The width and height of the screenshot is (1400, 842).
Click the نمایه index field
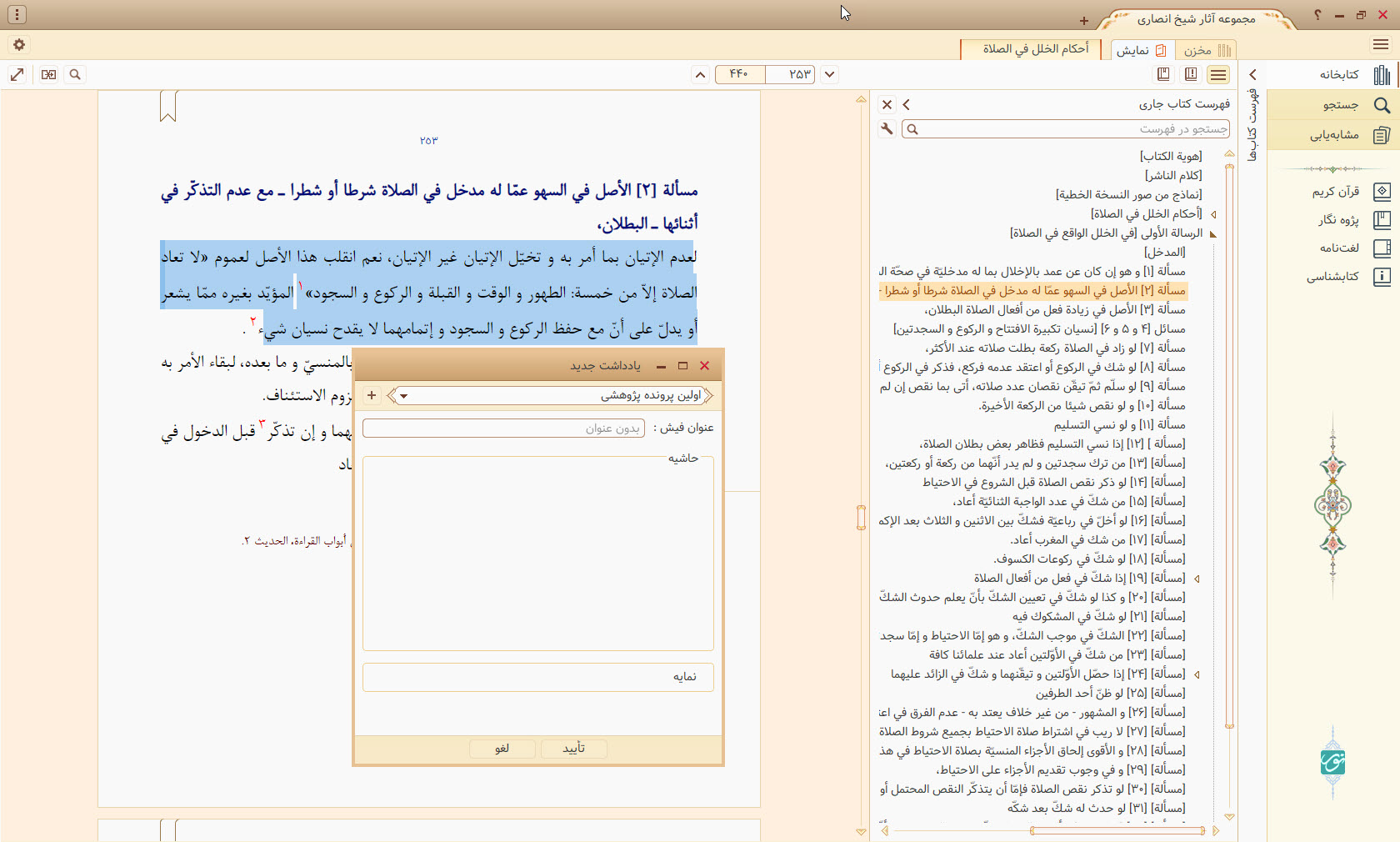point(538,677)
